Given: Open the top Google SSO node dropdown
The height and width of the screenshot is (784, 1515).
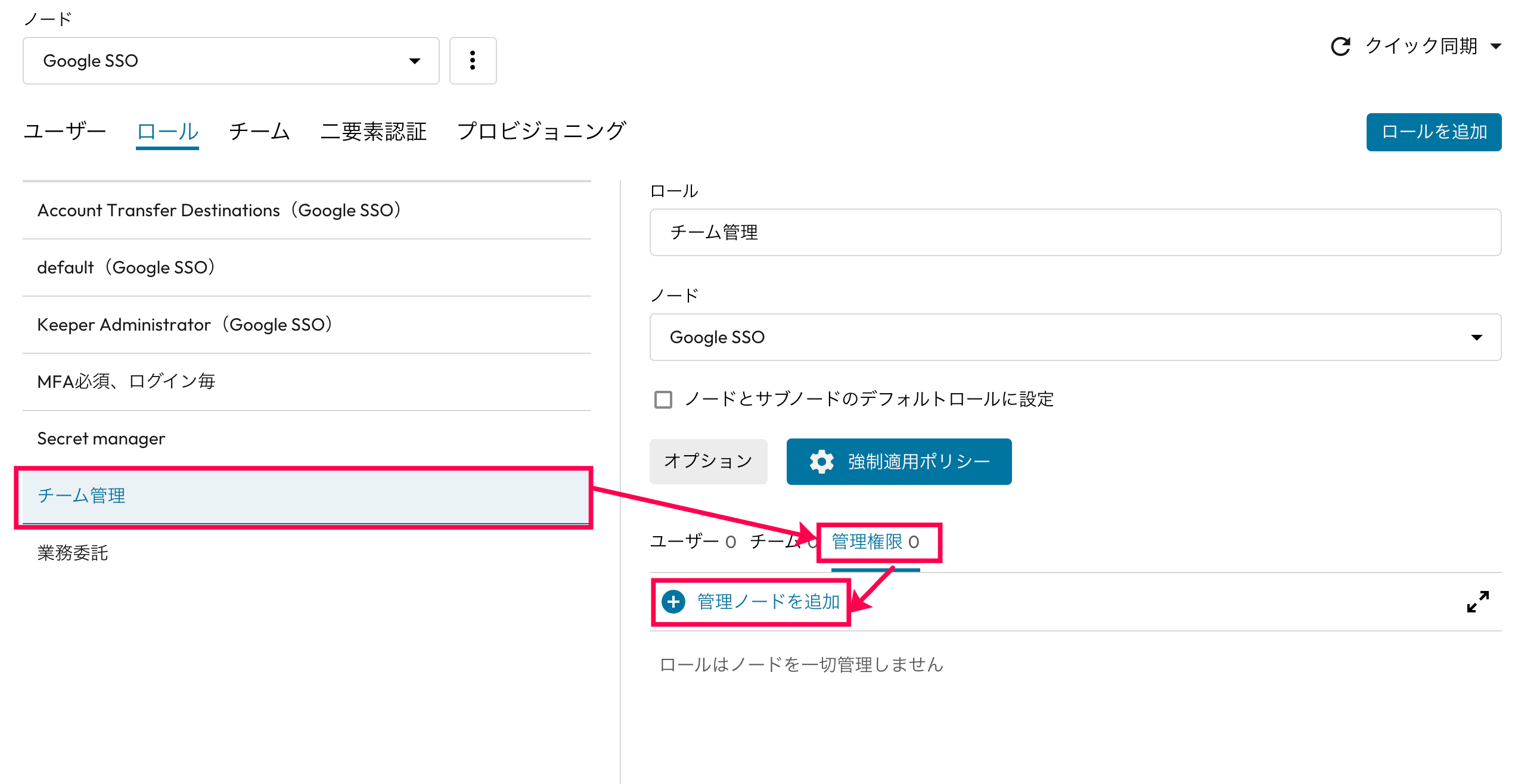Looking at the screenshot, I should tap(231, 61).
